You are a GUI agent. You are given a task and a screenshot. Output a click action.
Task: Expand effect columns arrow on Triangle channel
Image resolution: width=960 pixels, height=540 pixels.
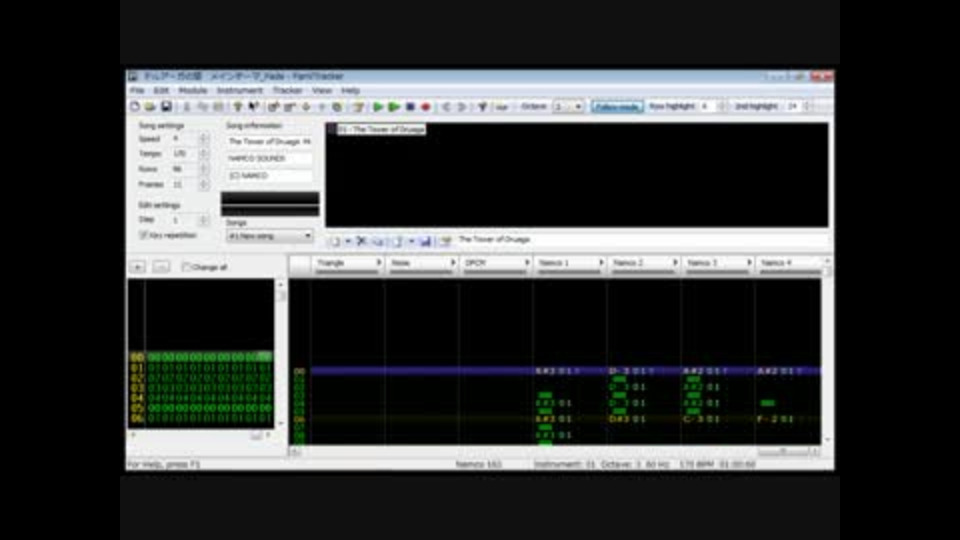click(378, 263)
